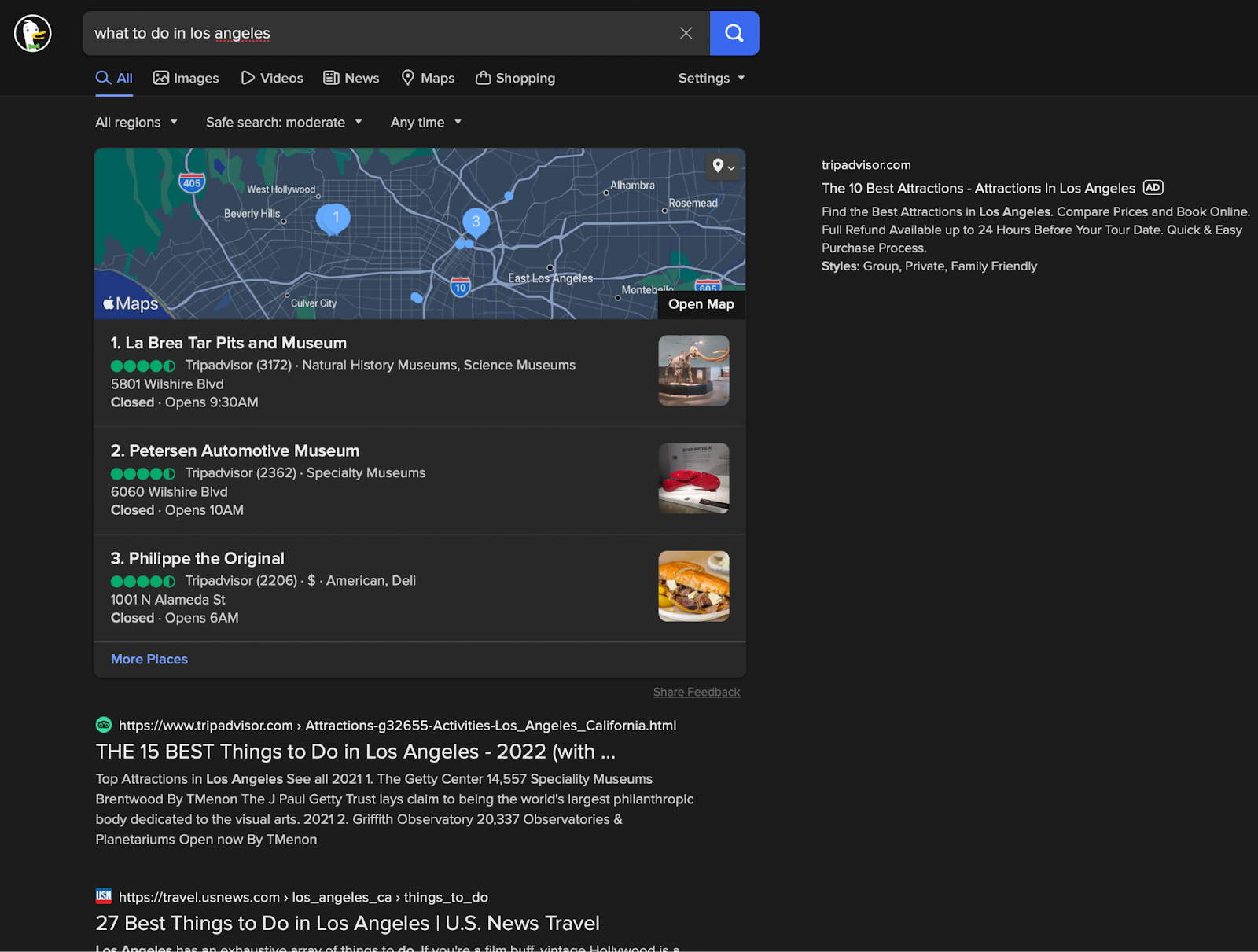Click Rosemead label on map
Viewport: 1258px width, 952px height.
click(x=693, y=203)
